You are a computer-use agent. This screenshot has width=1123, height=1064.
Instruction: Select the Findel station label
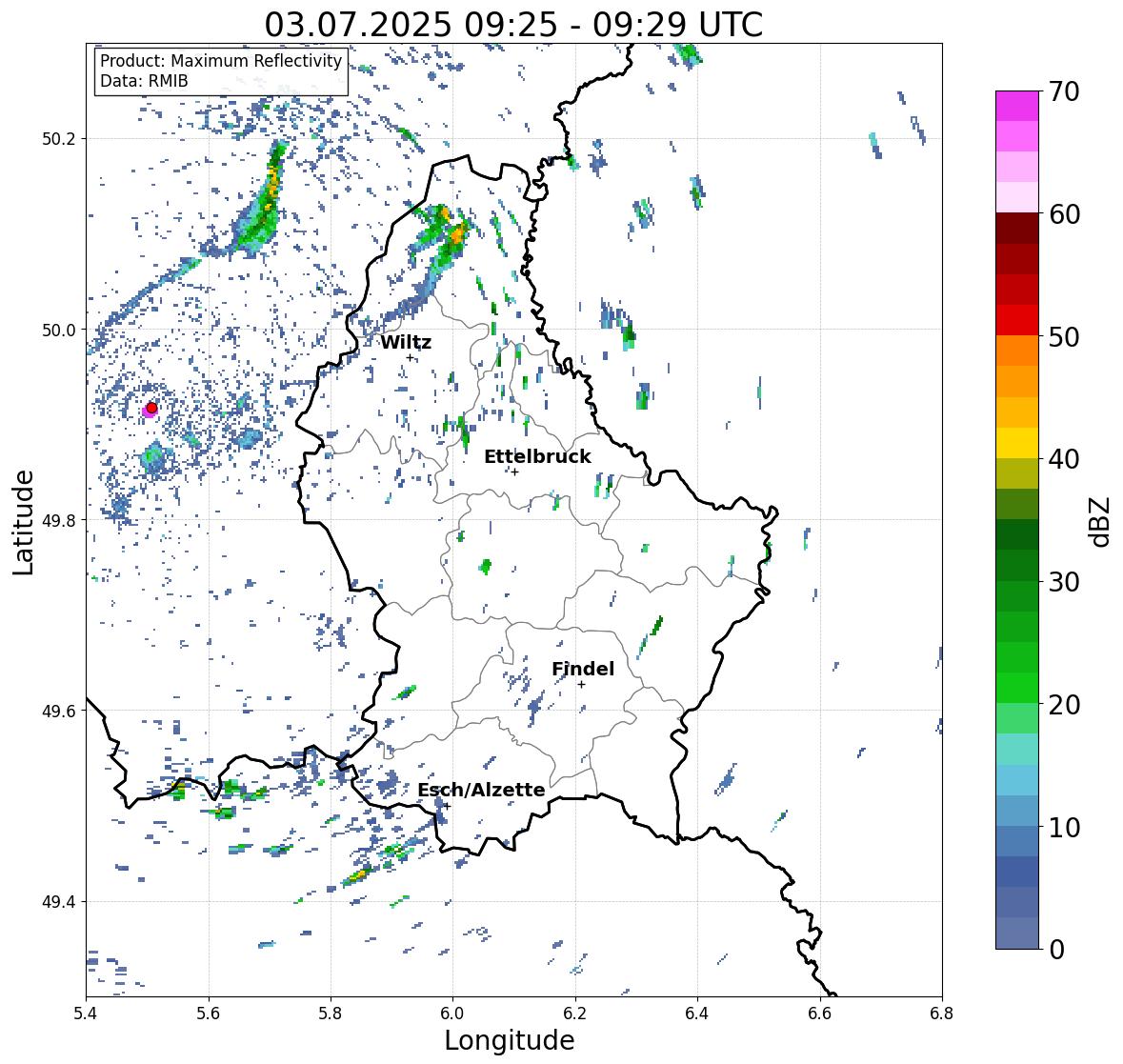pos(582,669)
